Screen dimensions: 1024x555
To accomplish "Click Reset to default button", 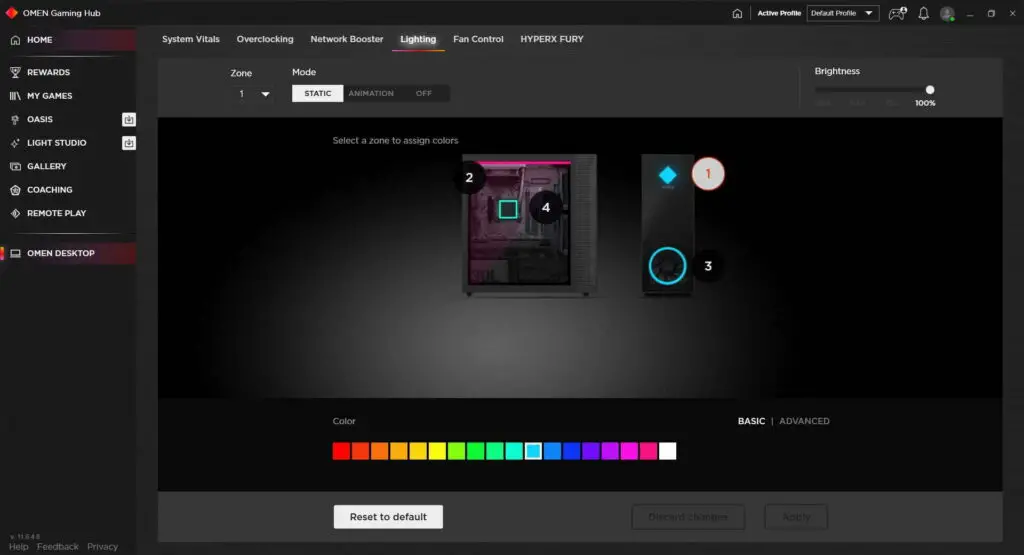I will (x=388, y=517).
